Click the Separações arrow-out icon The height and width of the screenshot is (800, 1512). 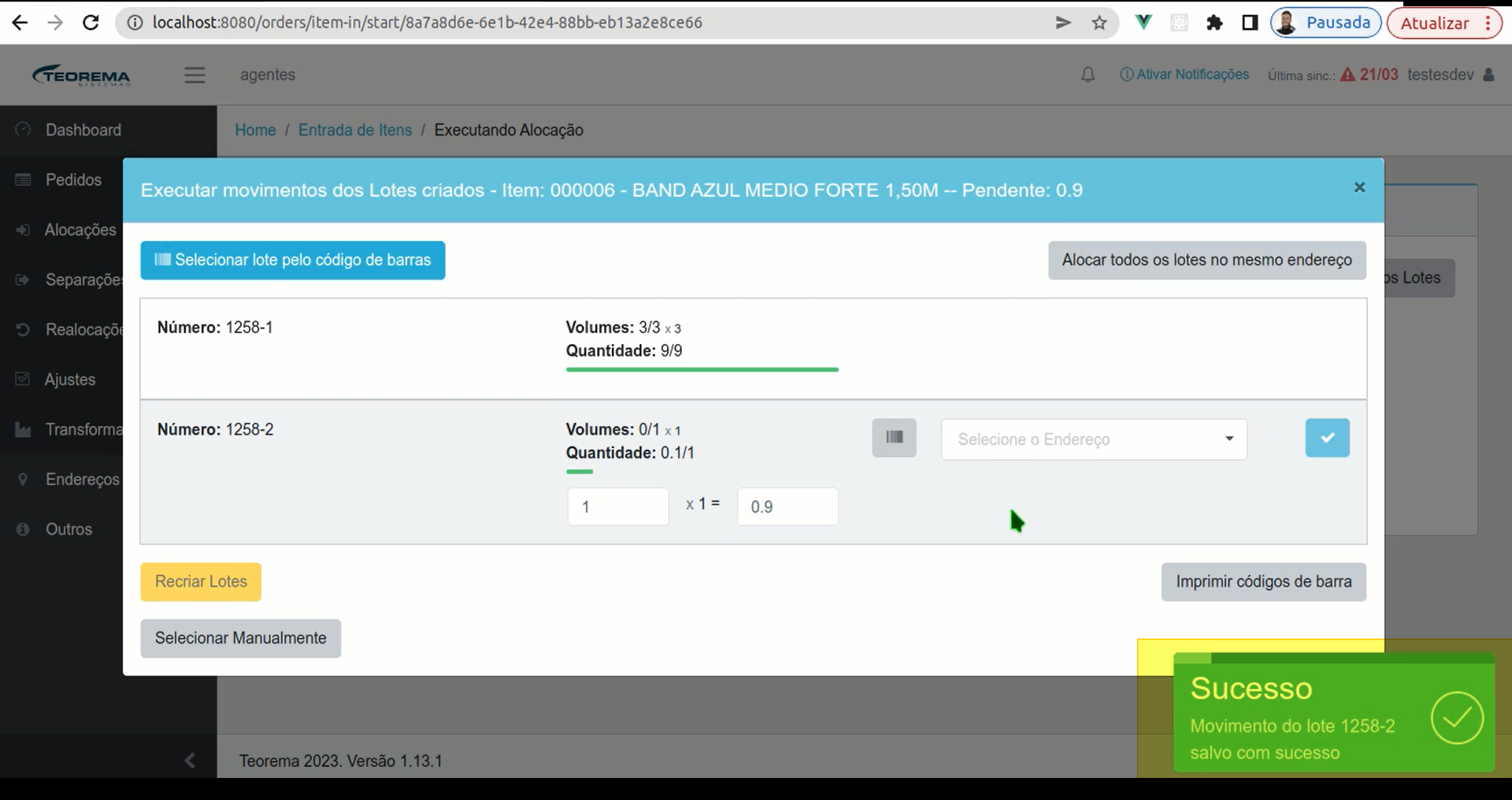click(x=23, y=280)
